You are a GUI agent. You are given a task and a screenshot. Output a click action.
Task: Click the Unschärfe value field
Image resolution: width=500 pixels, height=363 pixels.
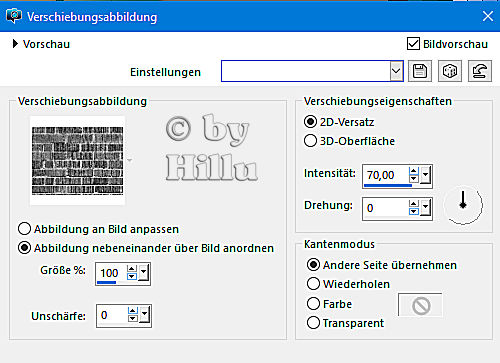112,315
